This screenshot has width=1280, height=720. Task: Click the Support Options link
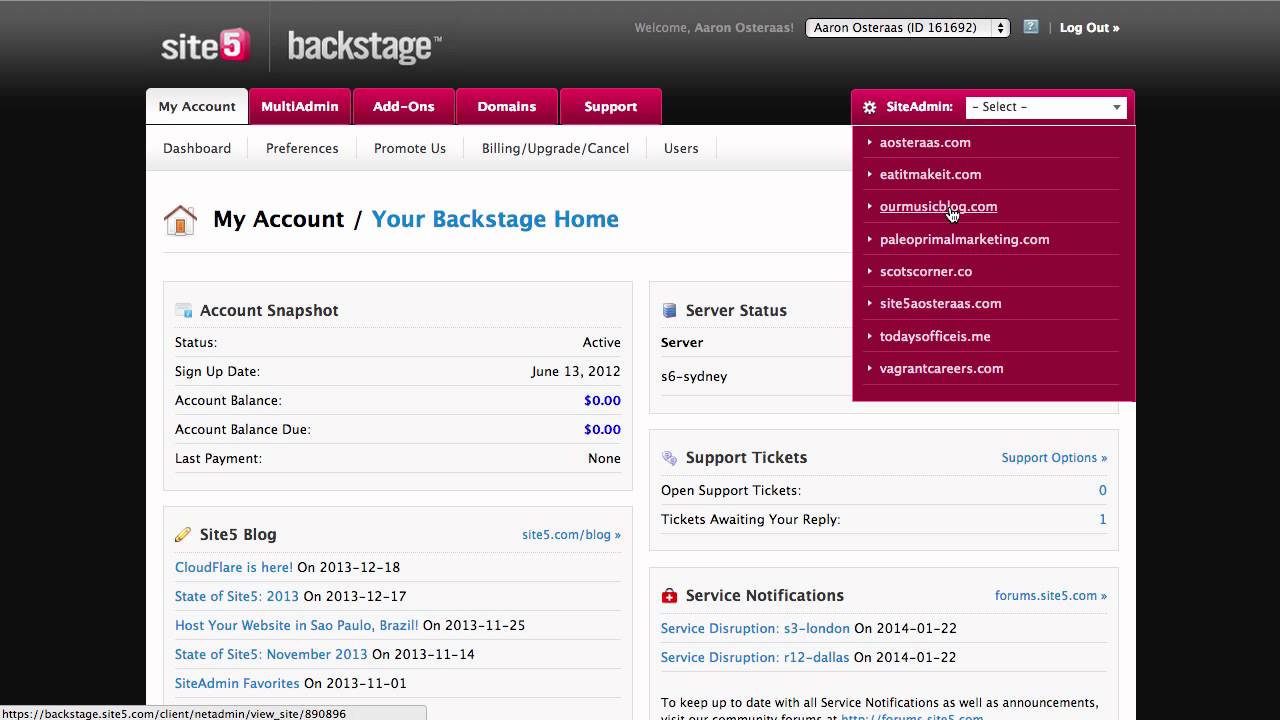(1054, 458)
